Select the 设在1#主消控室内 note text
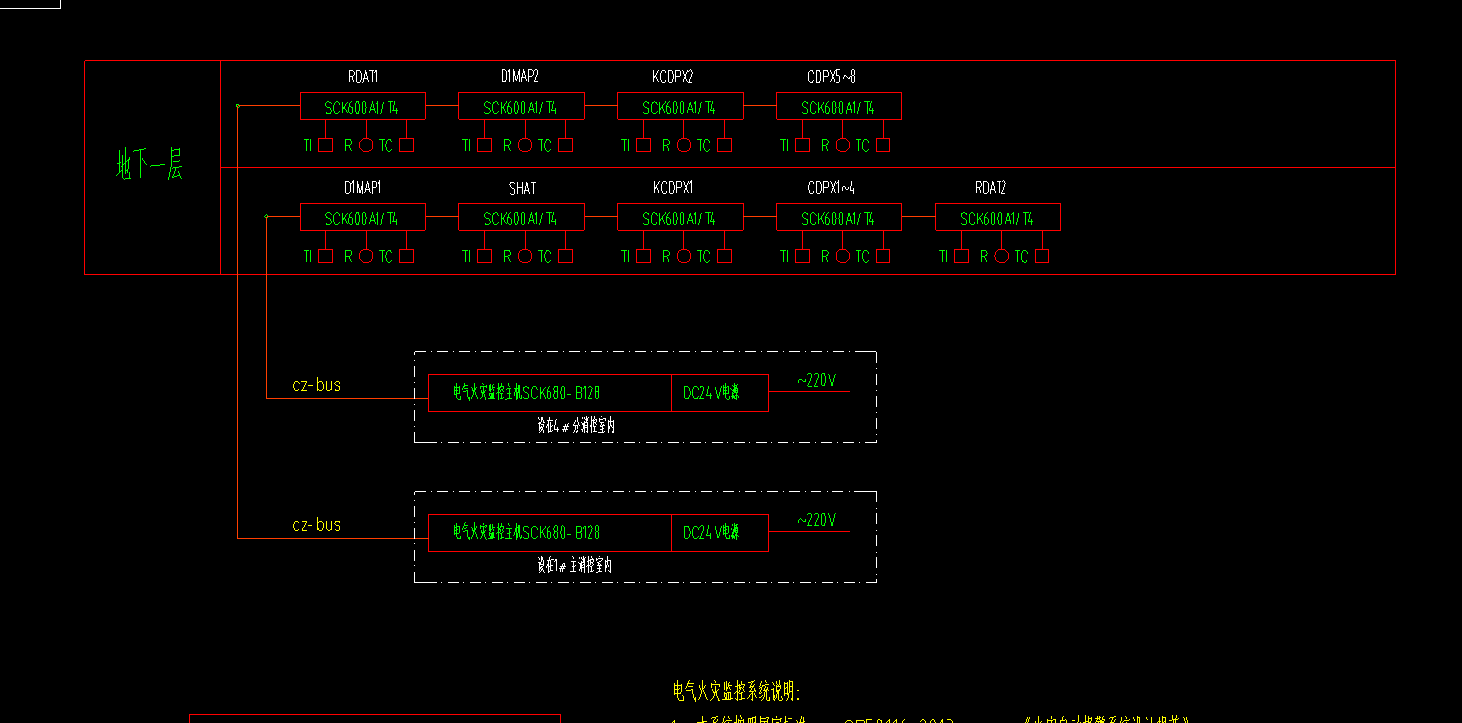 (574, 566)
